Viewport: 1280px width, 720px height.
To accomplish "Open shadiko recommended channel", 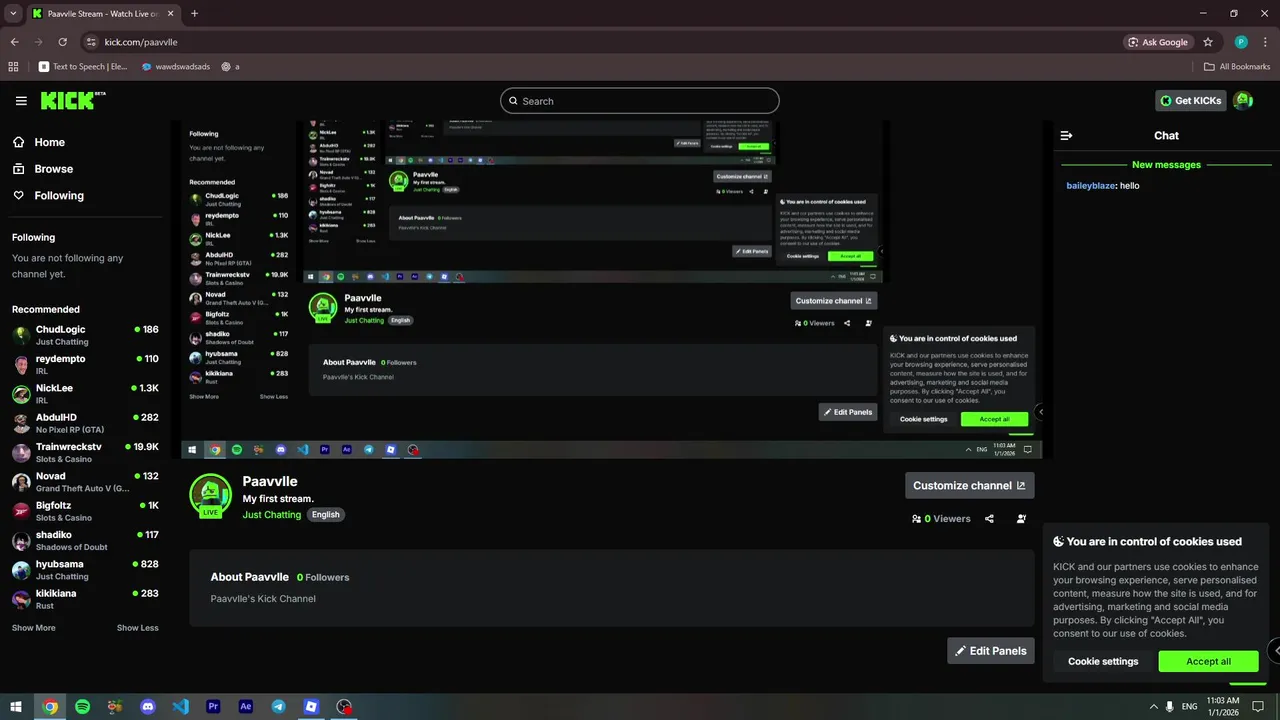I will tap(85, 540).
